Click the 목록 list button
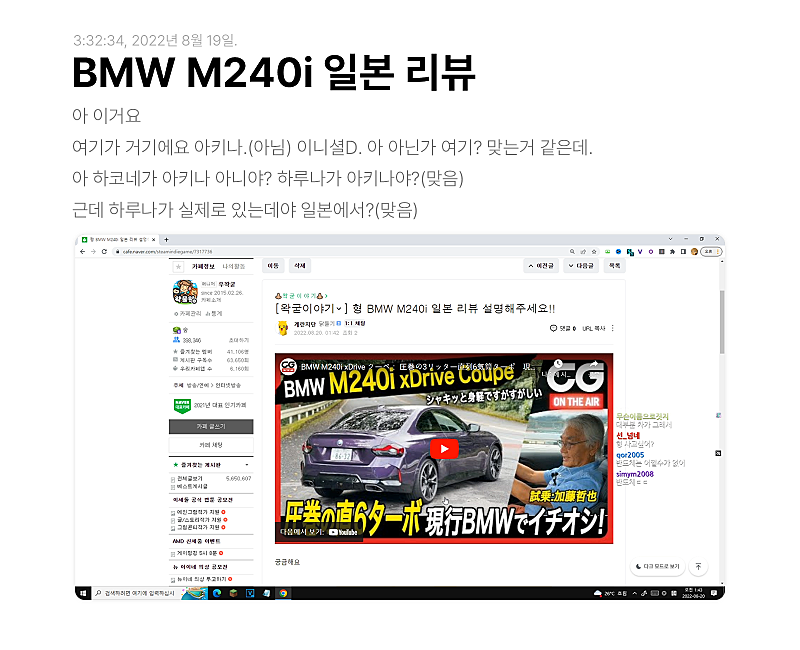 (615, 266)
